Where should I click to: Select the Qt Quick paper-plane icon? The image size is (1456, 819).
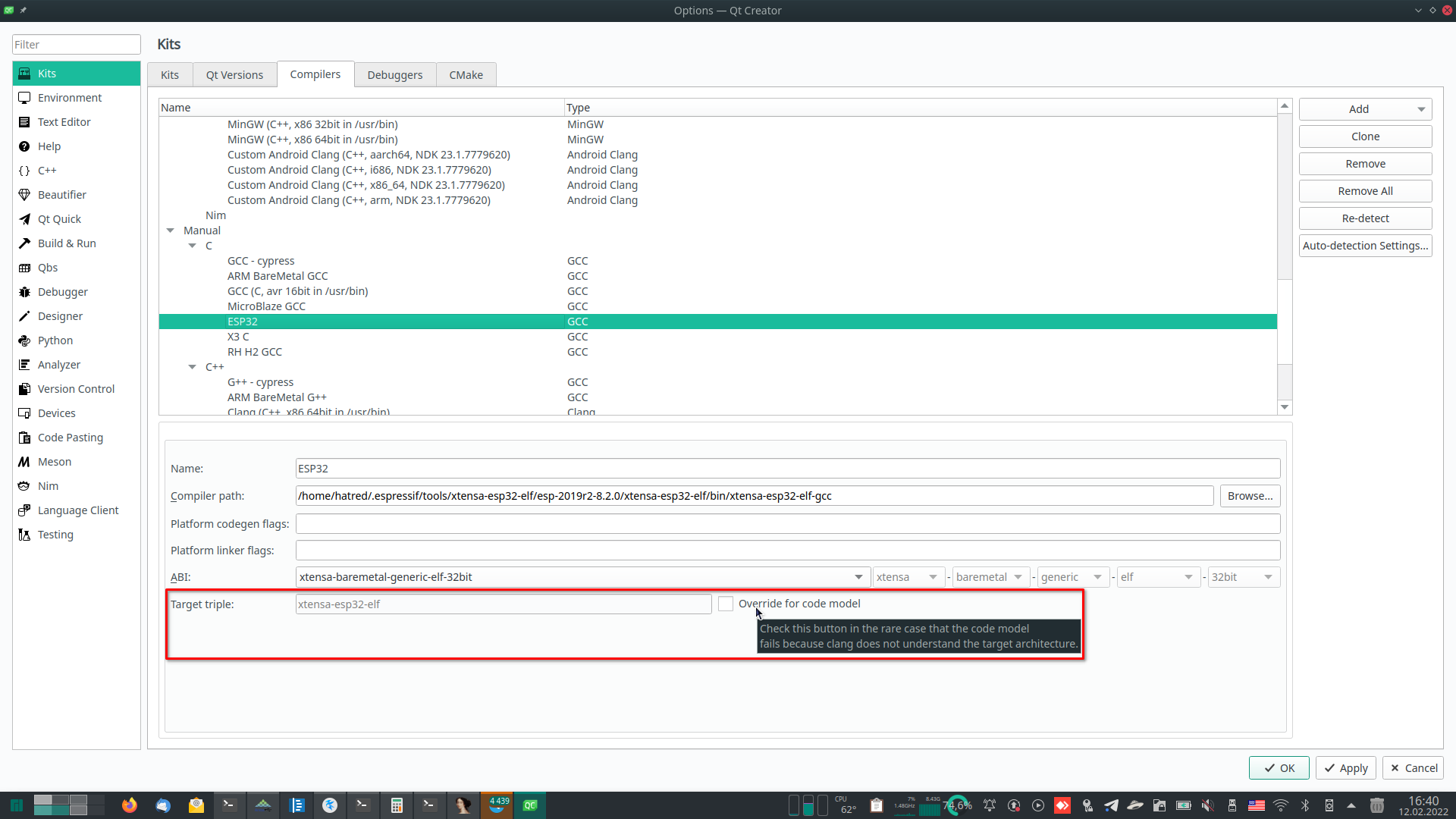pos(24,219)
